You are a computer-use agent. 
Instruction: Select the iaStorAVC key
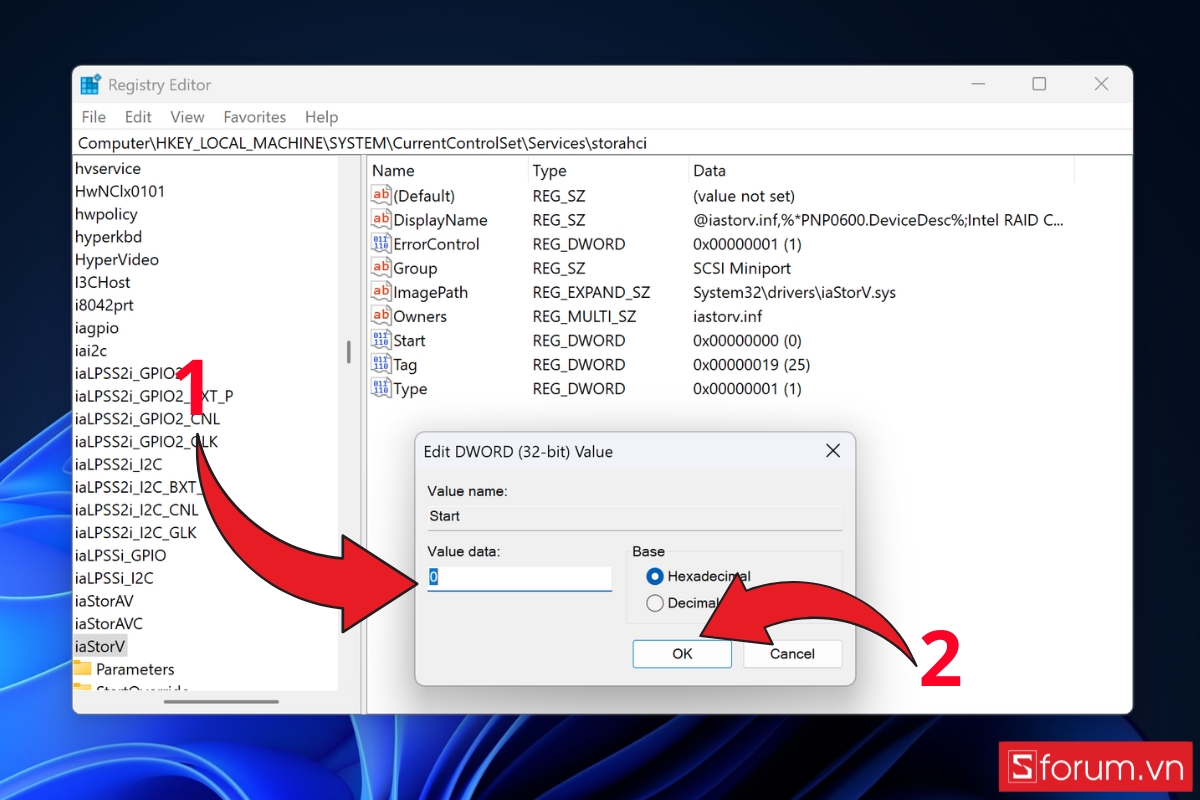coord(109,624)
